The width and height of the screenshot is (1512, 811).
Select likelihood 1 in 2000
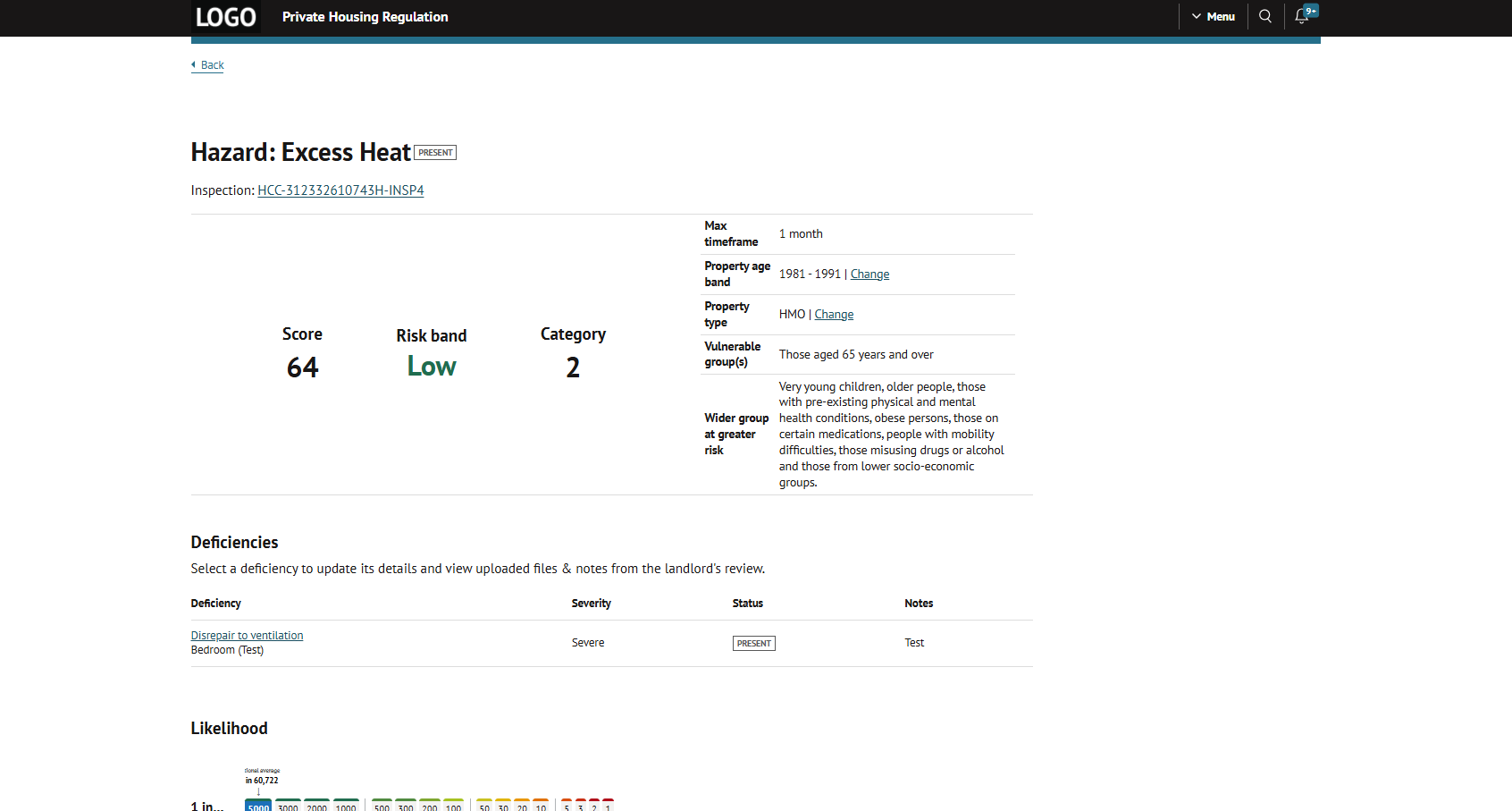[316, 806]
